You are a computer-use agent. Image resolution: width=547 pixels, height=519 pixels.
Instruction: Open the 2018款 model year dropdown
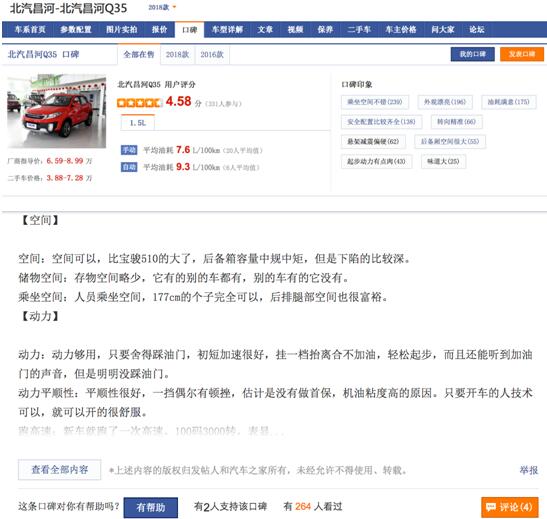(x=162, y=7)
